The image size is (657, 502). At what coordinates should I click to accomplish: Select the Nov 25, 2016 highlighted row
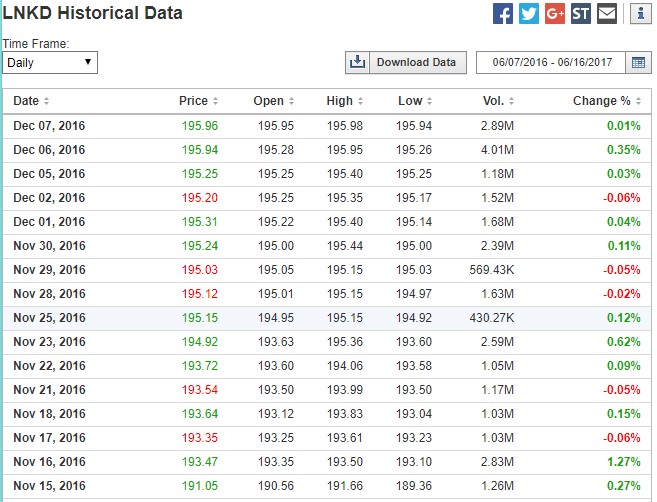click(327, 318)
